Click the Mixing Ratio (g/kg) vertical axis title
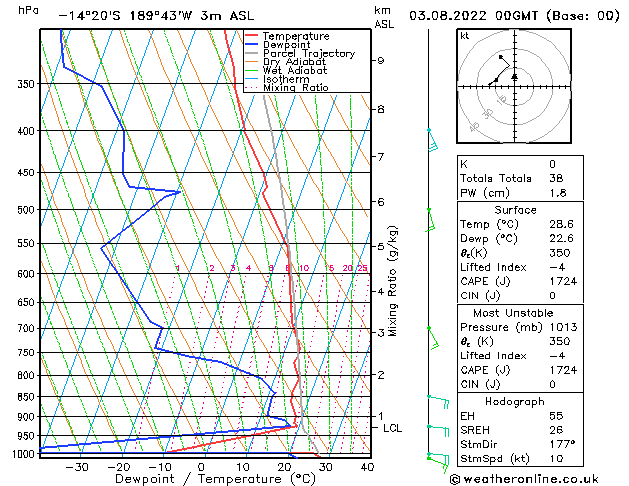 tap(393, 281)
